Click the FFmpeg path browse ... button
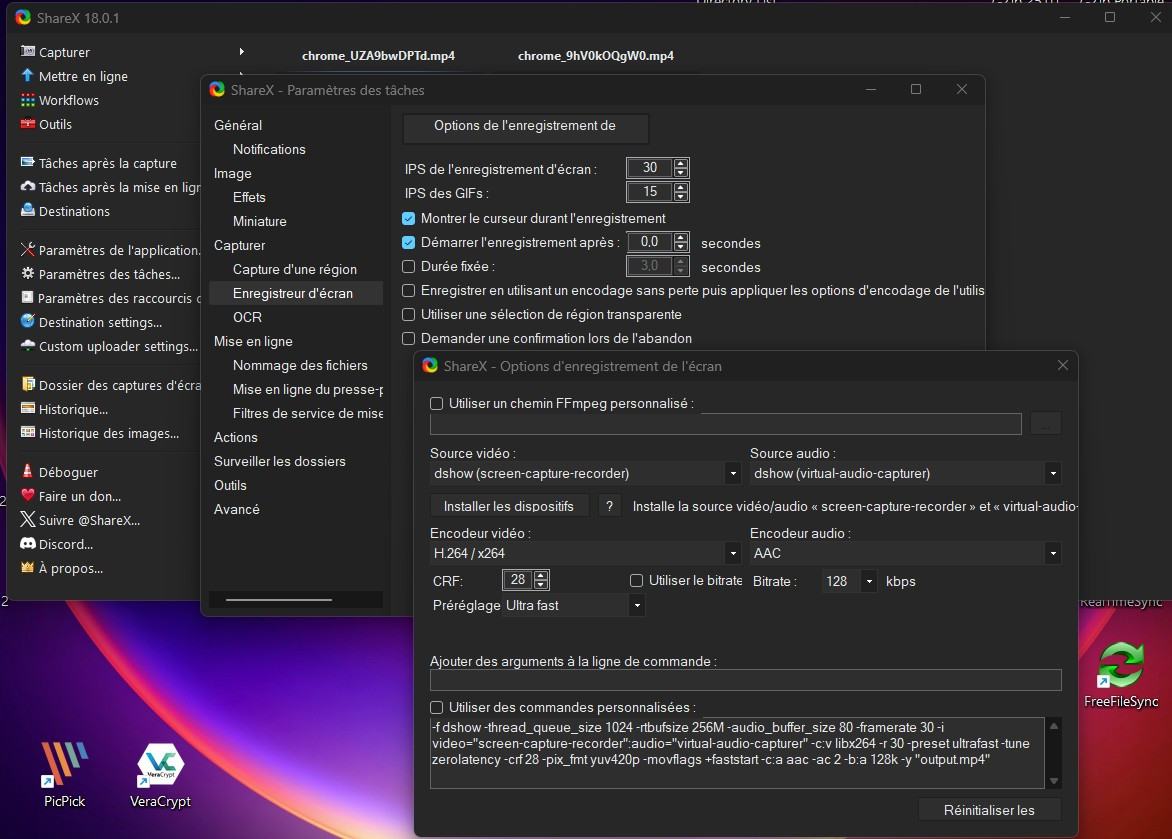 point(1045,424)
